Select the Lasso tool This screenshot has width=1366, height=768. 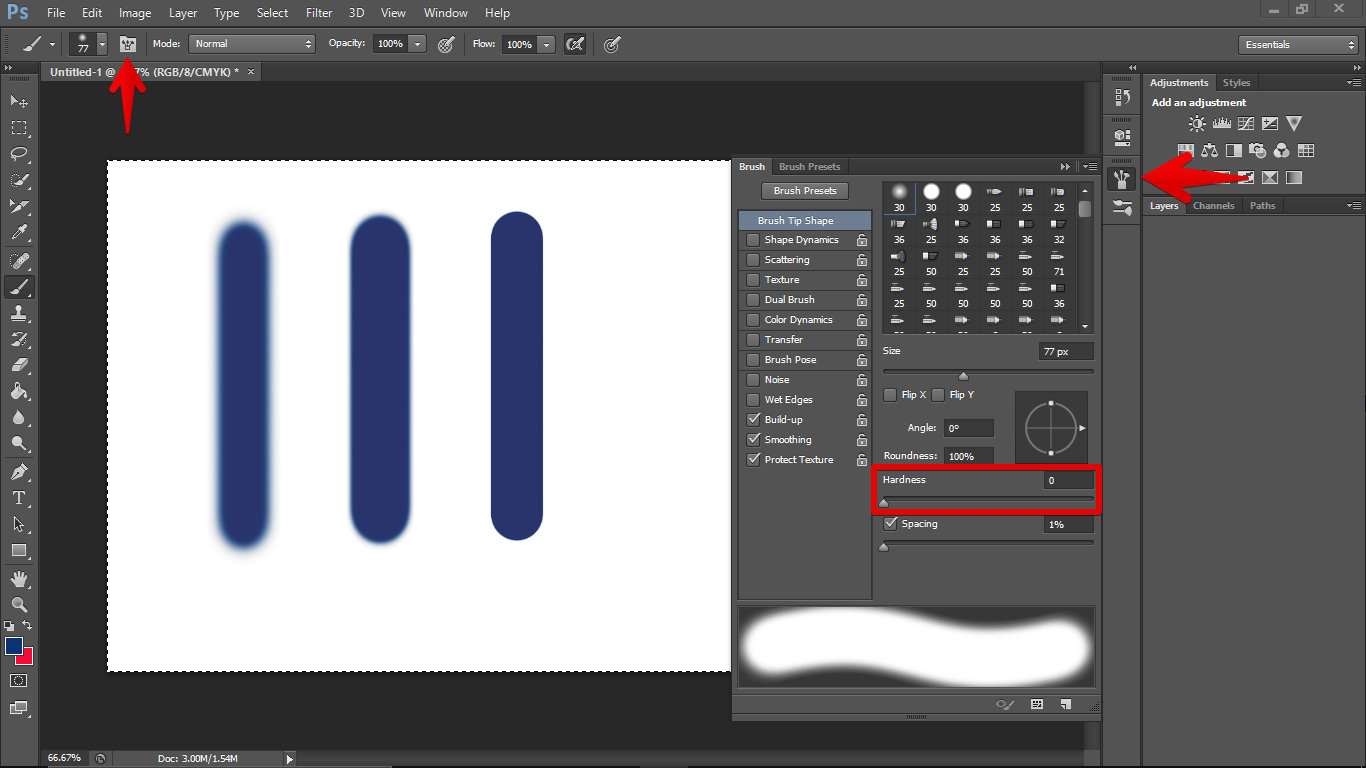click(19, 154)
